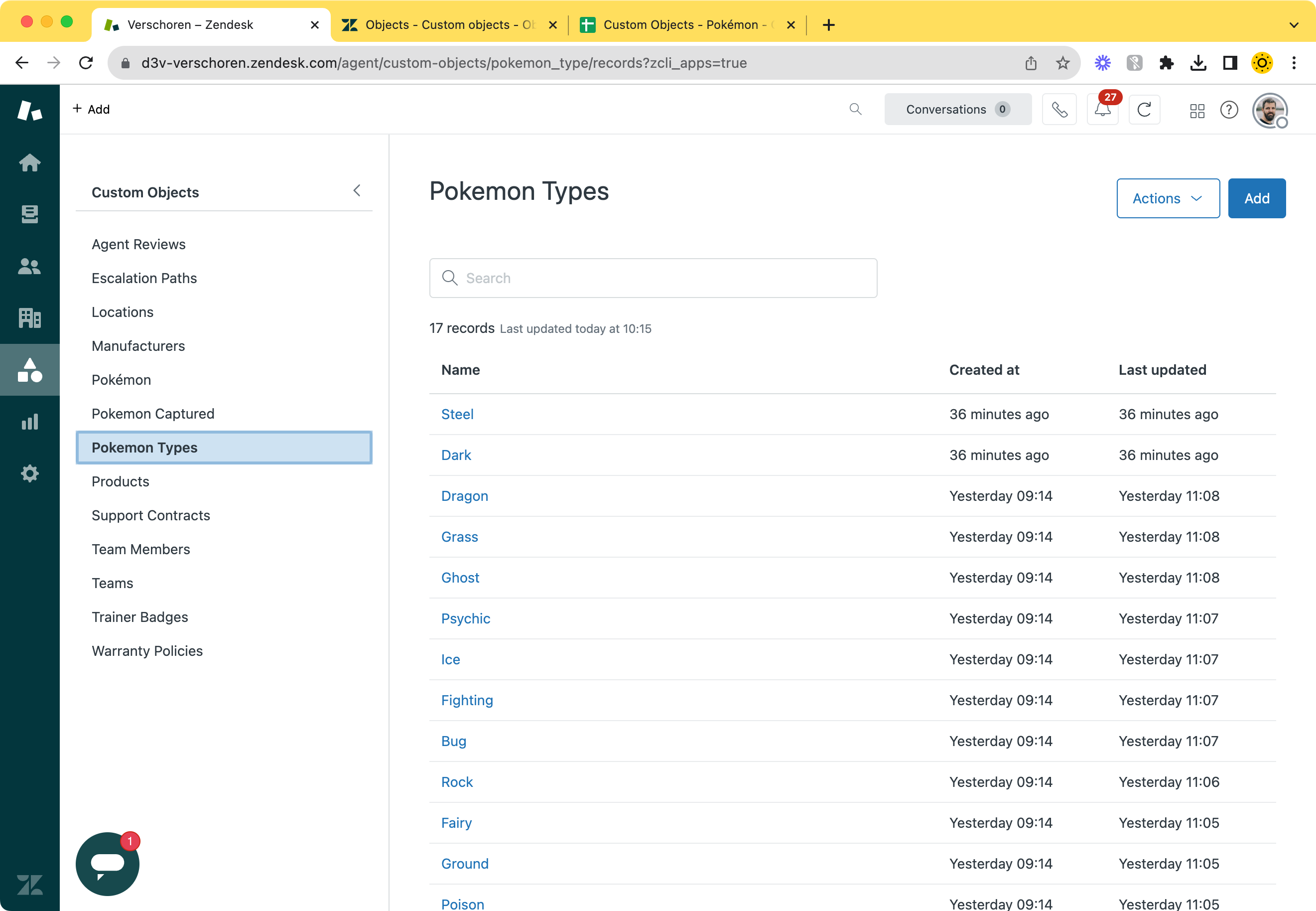Viewport: 1316px width, 911px height.
Task: Select the Customers icon in sidebar
Action: click(29, 266)
